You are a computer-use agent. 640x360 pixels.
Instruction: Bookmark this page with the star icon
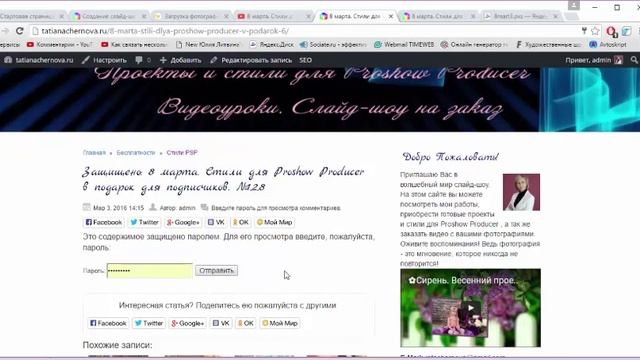point(595,31)
